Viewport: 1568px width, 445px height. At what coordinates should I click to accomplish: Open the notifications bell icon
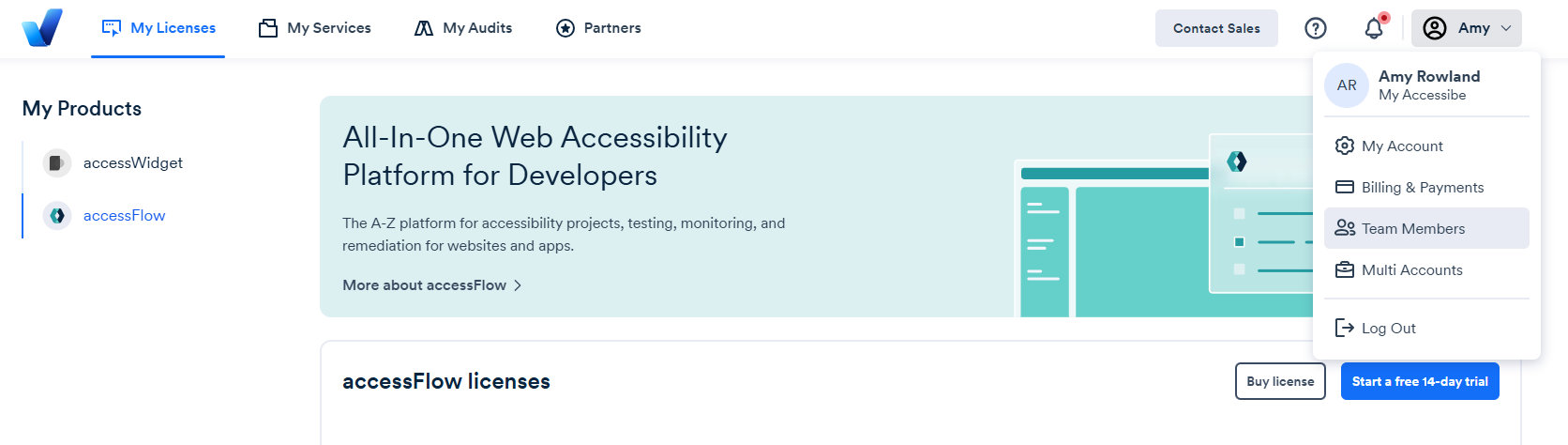point(1374,28)
